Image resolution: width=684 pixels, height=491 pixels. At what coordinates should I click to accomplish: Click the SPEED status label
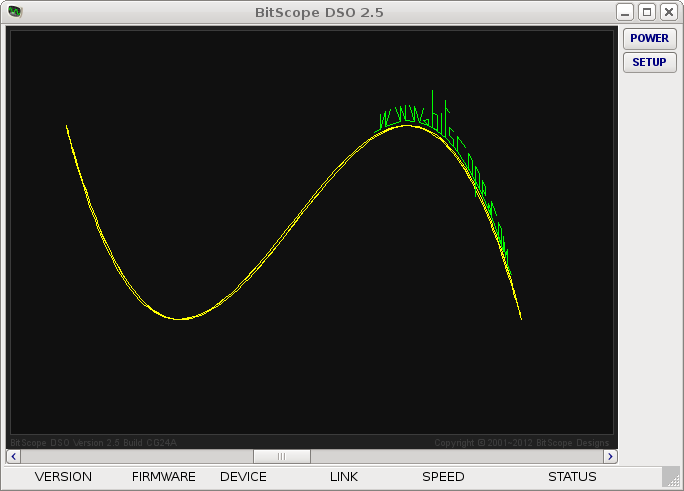(x=443, y=477)
